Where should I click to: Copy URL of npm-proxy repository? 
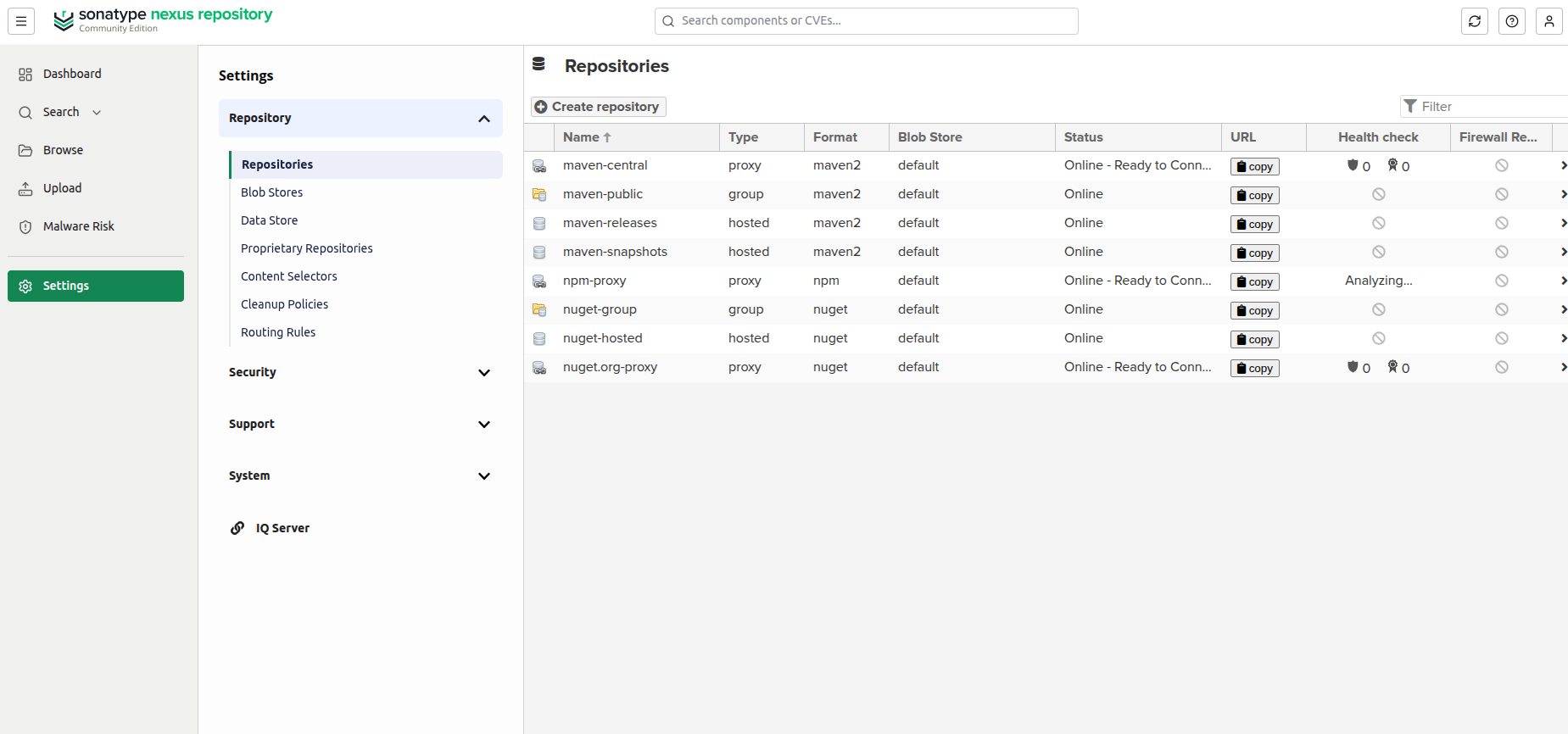pyautogui.click(x=1255, y=282)
